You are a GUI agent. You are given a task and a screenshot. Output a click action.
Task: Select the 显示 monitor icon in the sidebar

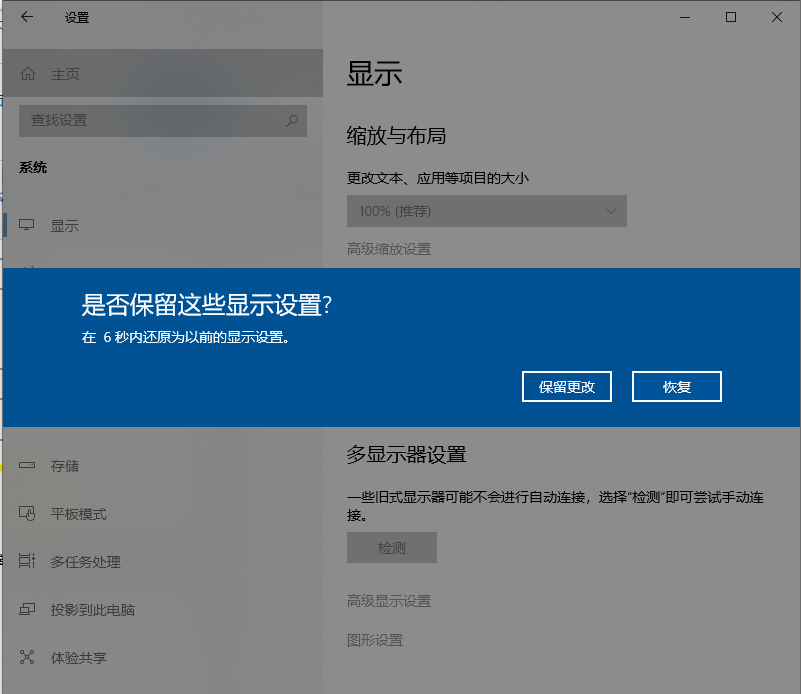28,226
